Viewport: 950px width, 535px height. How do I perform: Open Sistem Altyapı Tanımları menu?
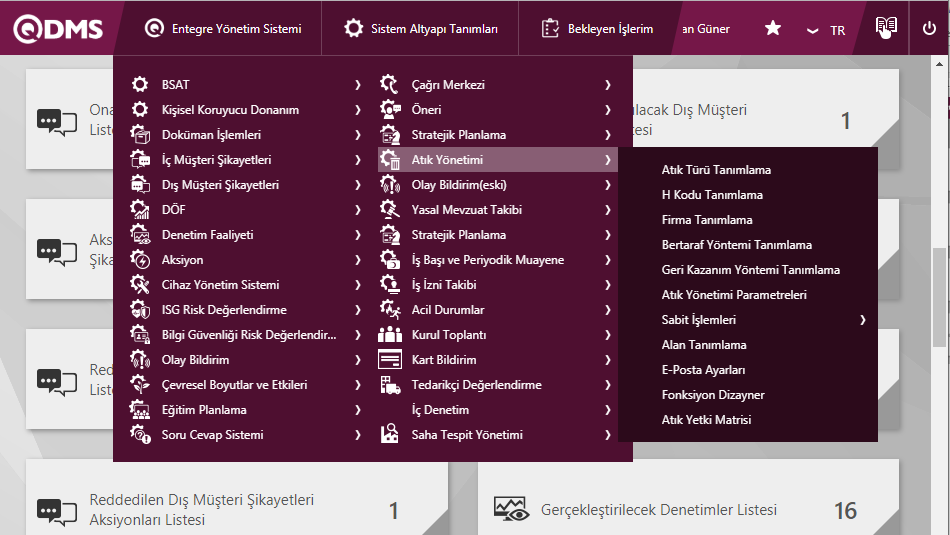(x=421, y=29)
